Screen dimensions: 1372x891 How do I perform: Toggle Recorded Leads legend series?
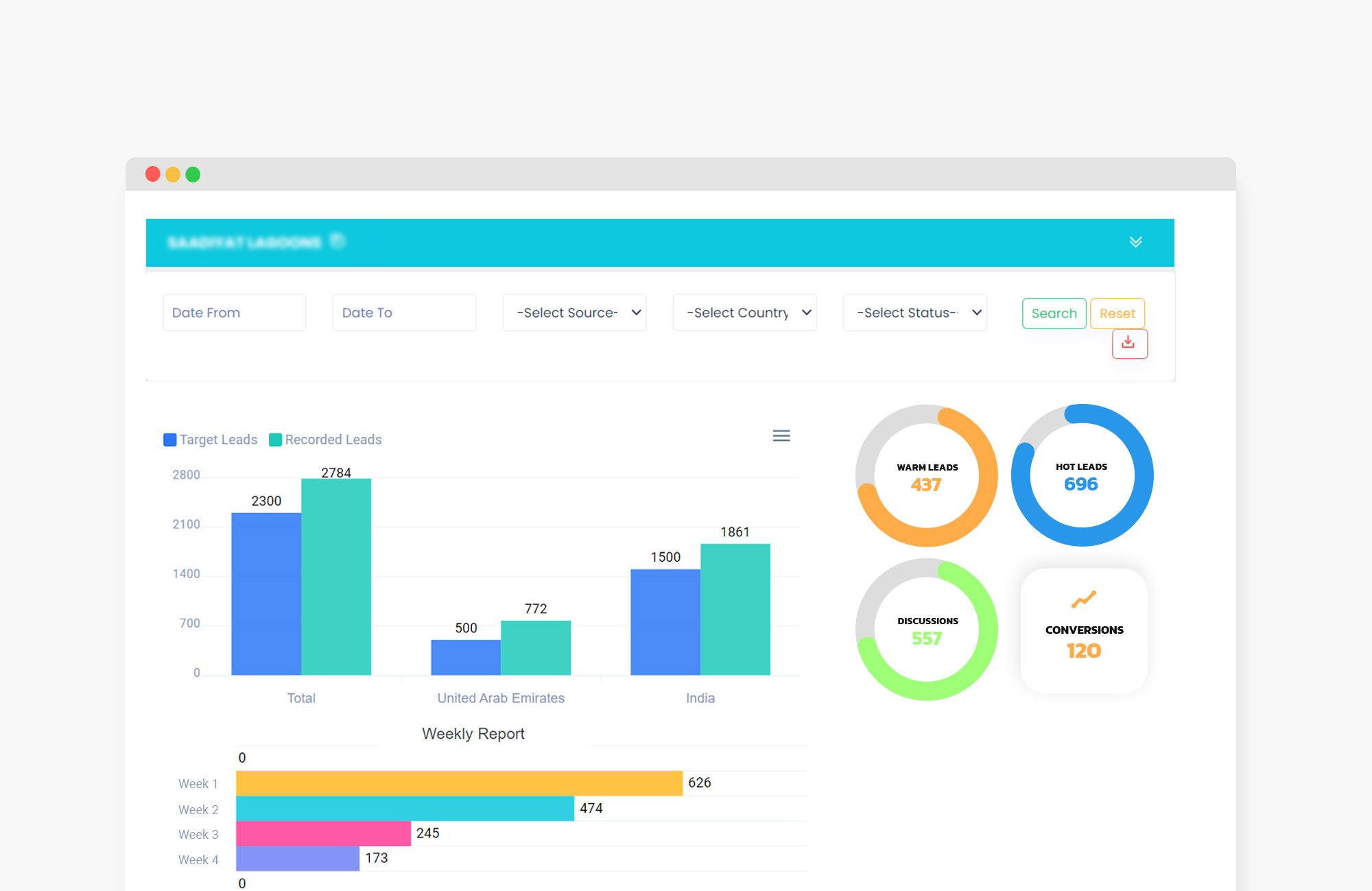pos(325,440)
